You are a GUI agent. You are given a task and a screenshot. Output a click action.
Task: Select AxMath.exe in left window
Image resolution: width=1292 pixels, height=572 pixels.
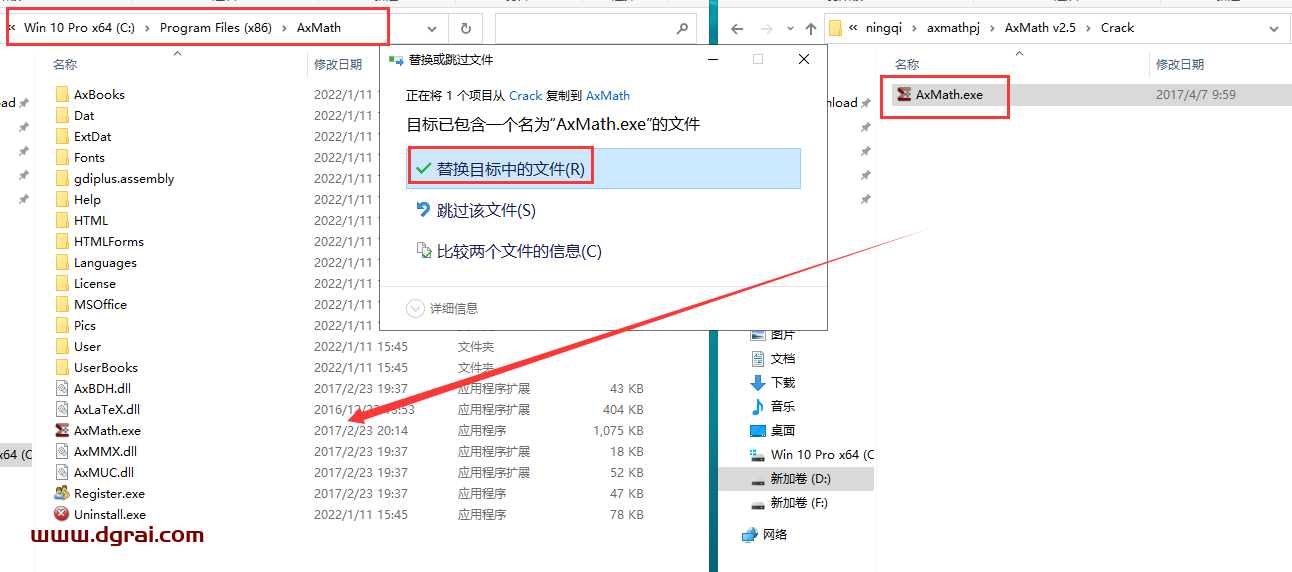(x=107, y=430)
